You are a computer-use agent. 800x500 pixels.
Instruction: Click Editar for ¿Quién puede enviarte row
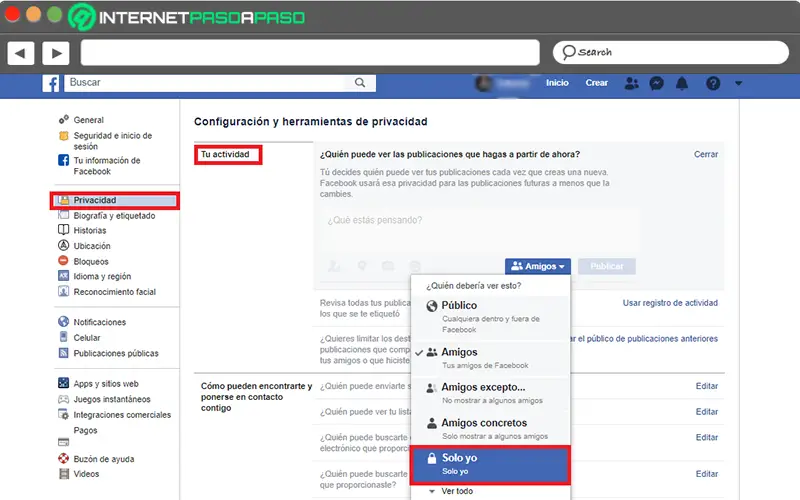point(707,386)
